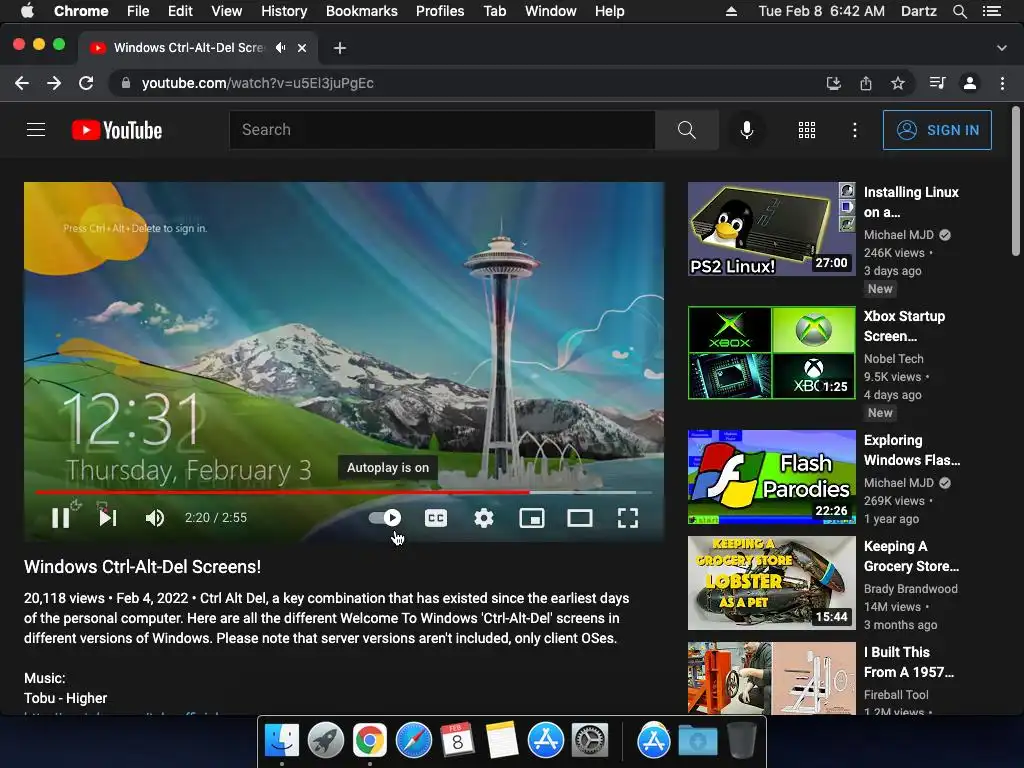This screenshot has width=1024, height=768.
Task: Open Exploring Windows Flas... title link
Action: click(912, 451)
